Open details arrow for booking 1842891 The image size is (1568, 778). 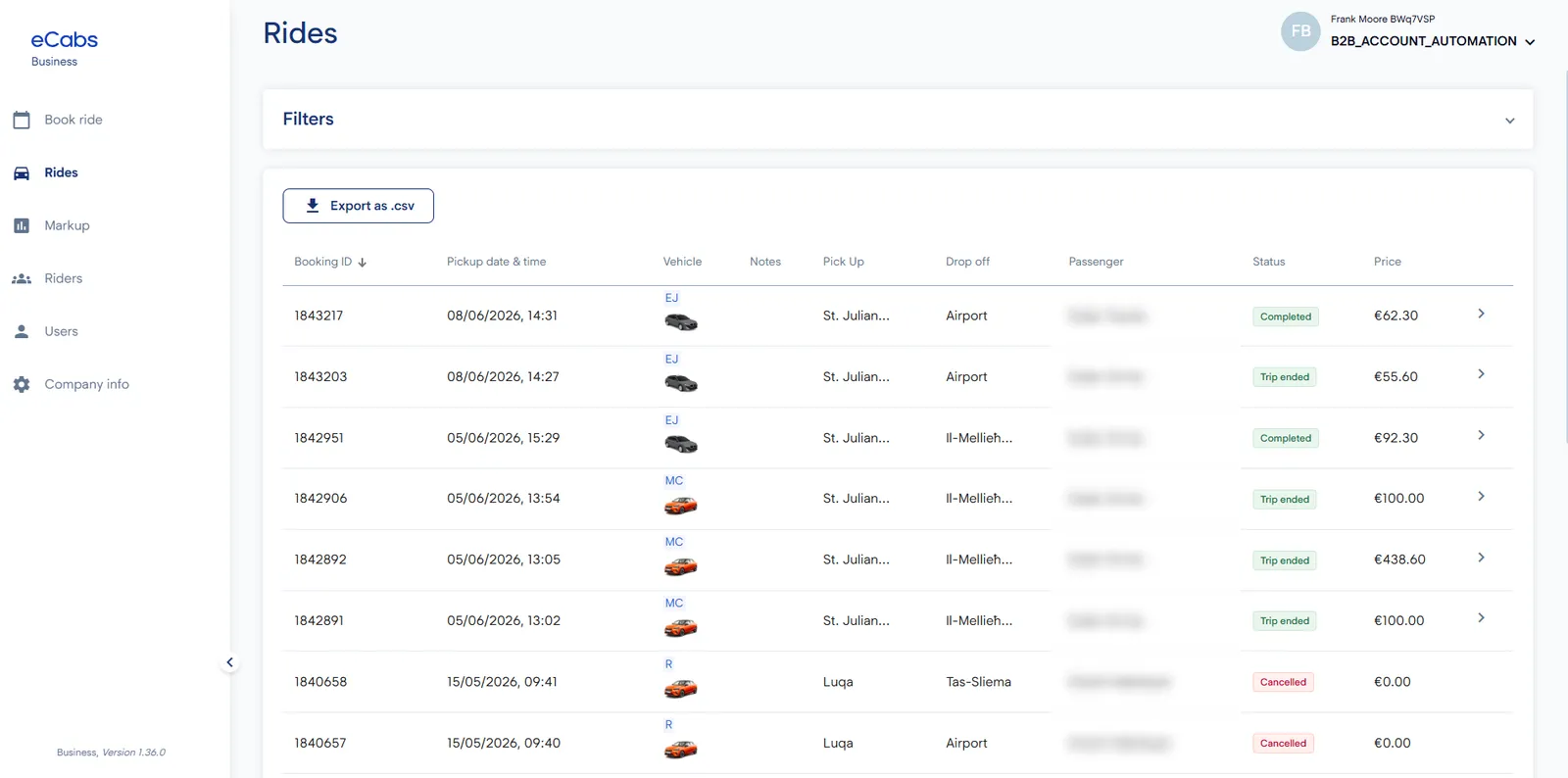[1481, 618]
